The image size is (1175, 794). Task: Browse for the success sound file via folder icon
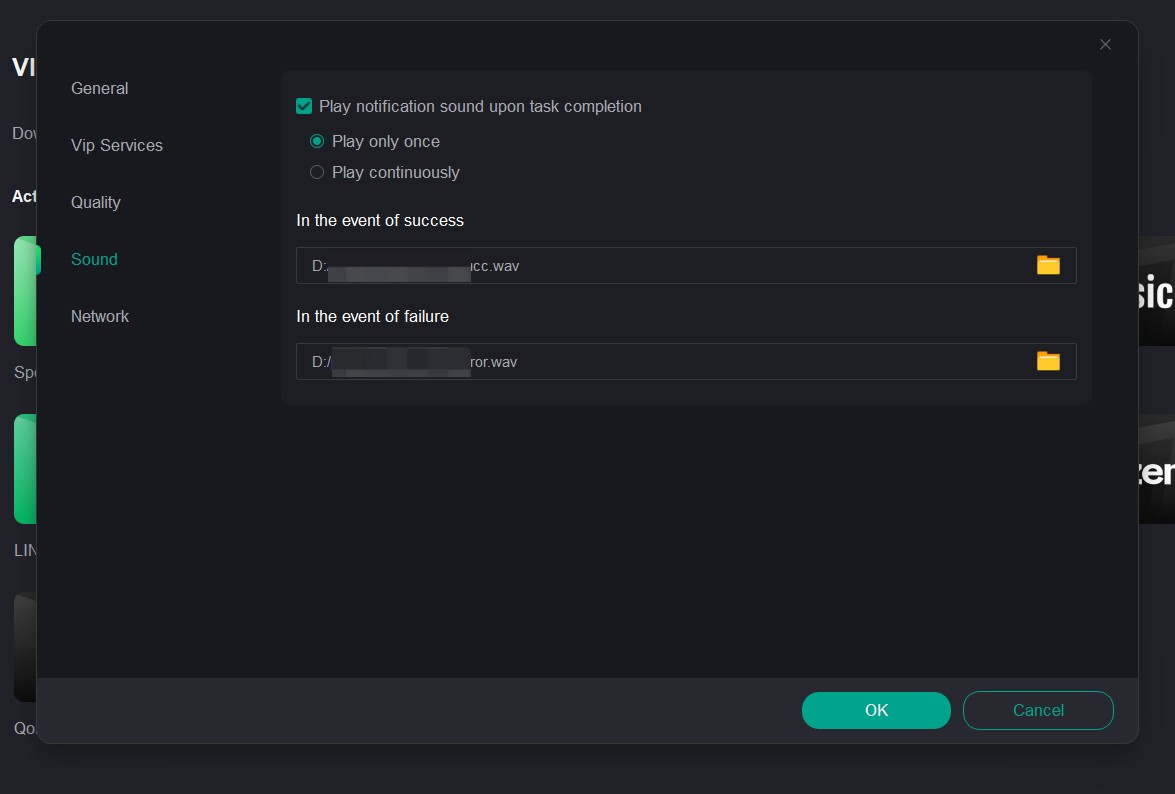[1048, 265]
